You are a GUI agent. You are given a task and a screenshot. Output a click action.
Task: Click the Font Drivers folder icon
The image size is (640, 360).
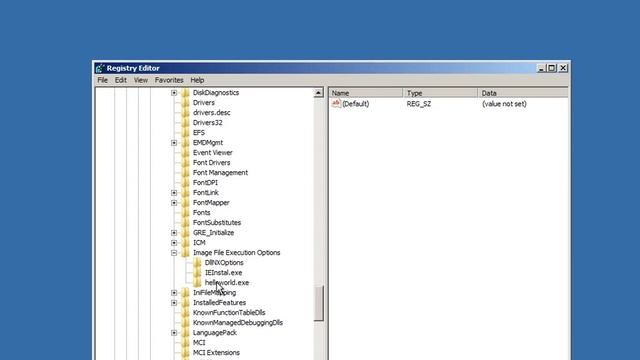pos(185,163)
